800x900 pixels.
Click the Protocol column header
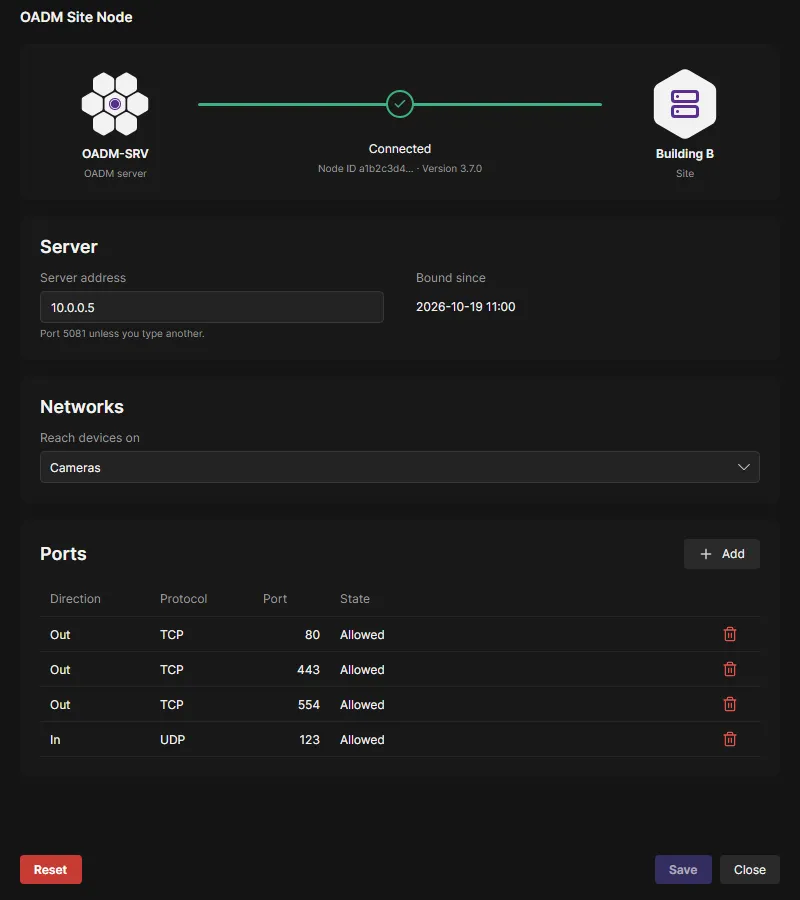click(184, 599)
